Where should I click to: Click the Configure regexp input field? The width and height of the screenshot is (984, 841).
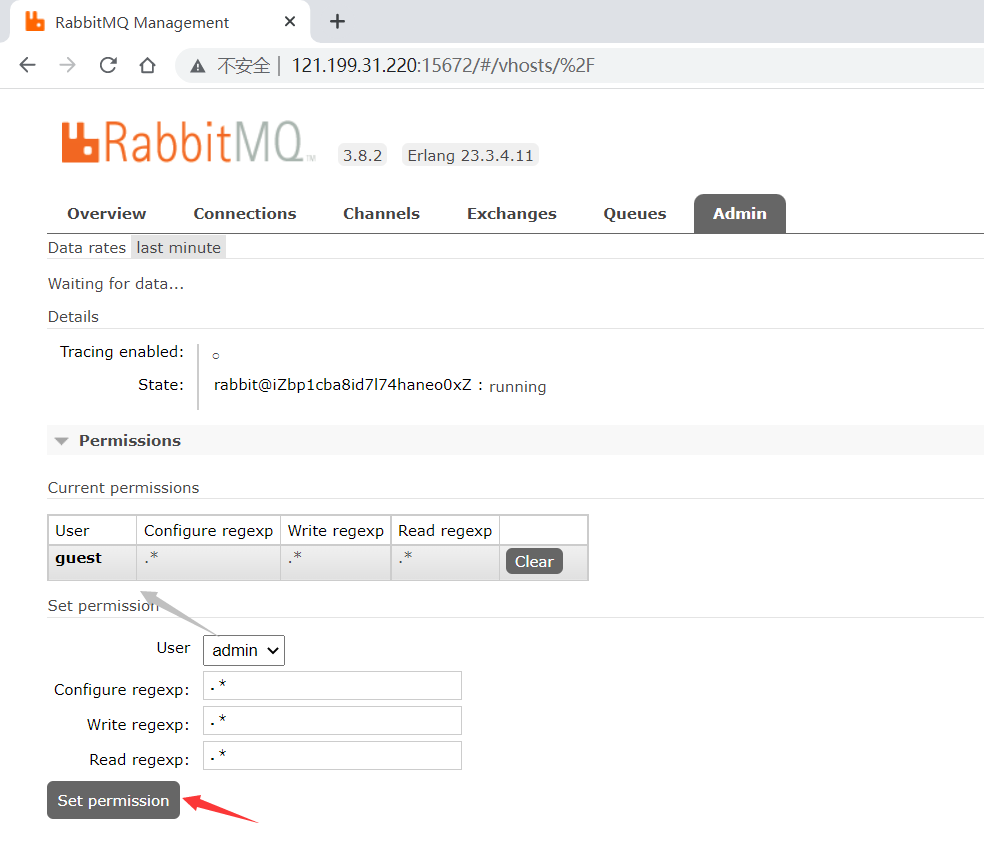click(x=332, y=685)
